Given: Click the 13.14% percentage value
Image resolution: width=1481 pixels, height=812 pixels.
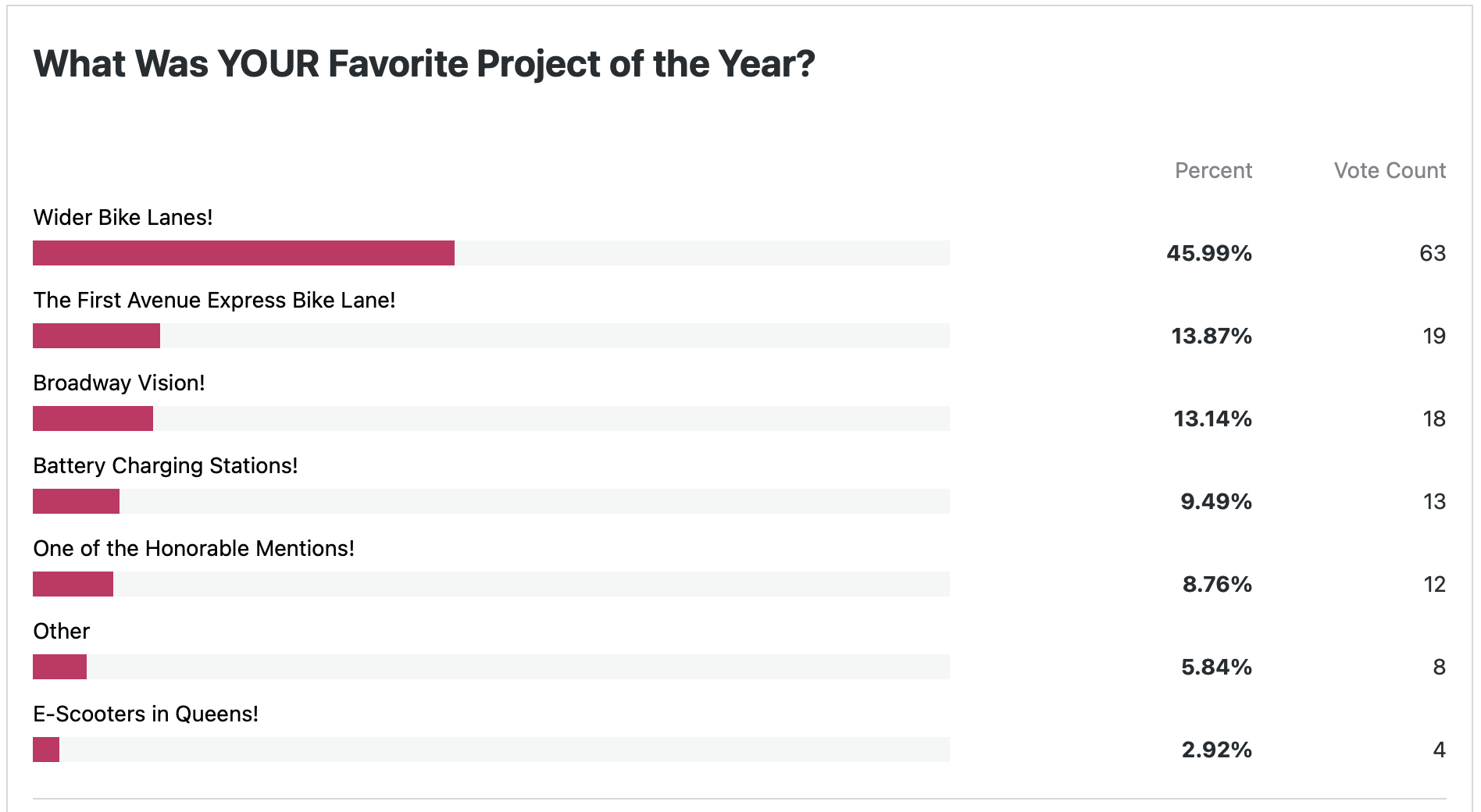Looking at the screenshot, I should click(1212, 418).
